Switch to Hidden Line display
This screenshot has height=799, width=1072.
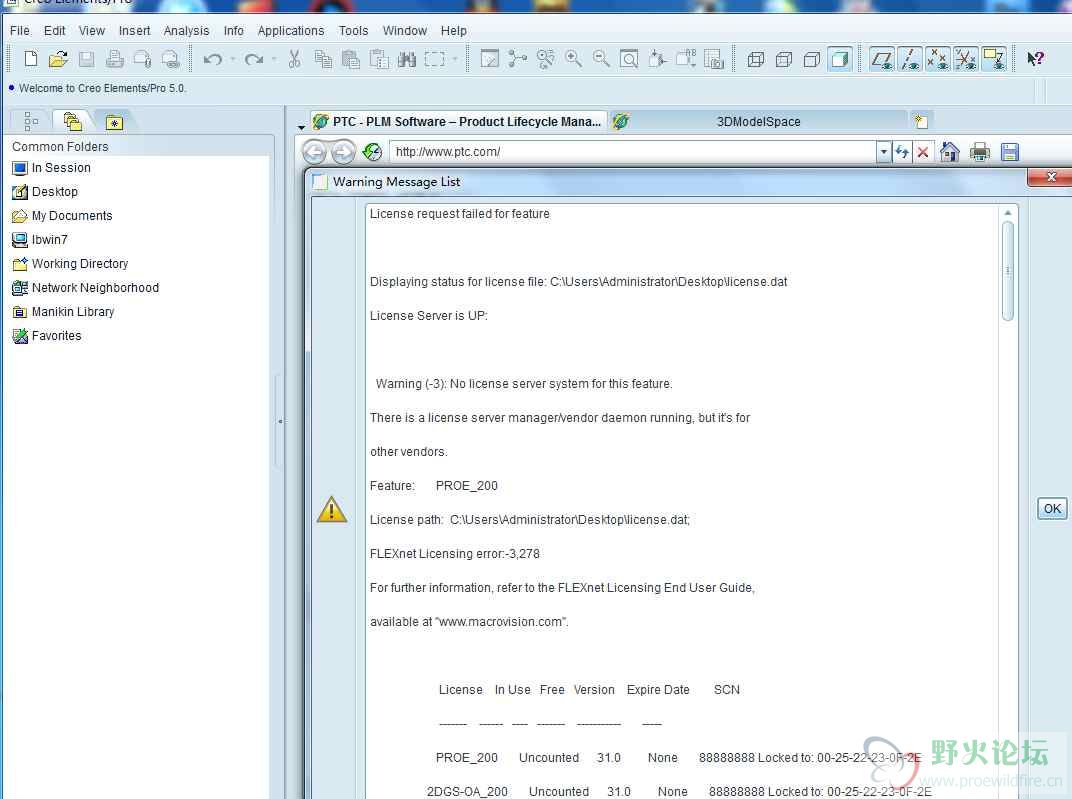coord(783,59)
